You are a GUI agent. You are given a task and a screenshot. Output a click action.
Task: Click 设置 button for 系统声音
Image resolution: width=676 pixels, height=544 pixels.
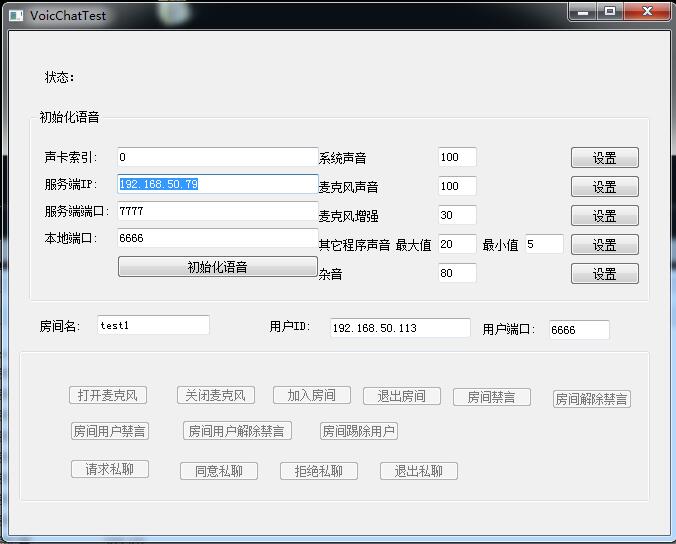pos(604,158)
